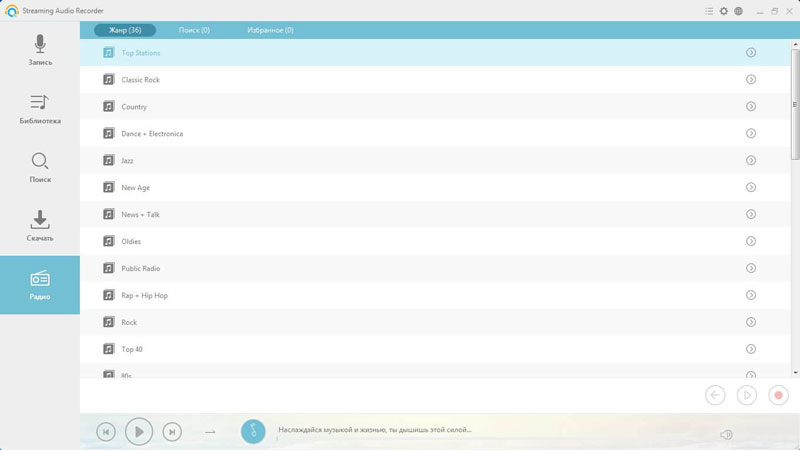Select the Dance + Electronica genre name
Screen dimensions: 800x450
[x=152, y=134]
